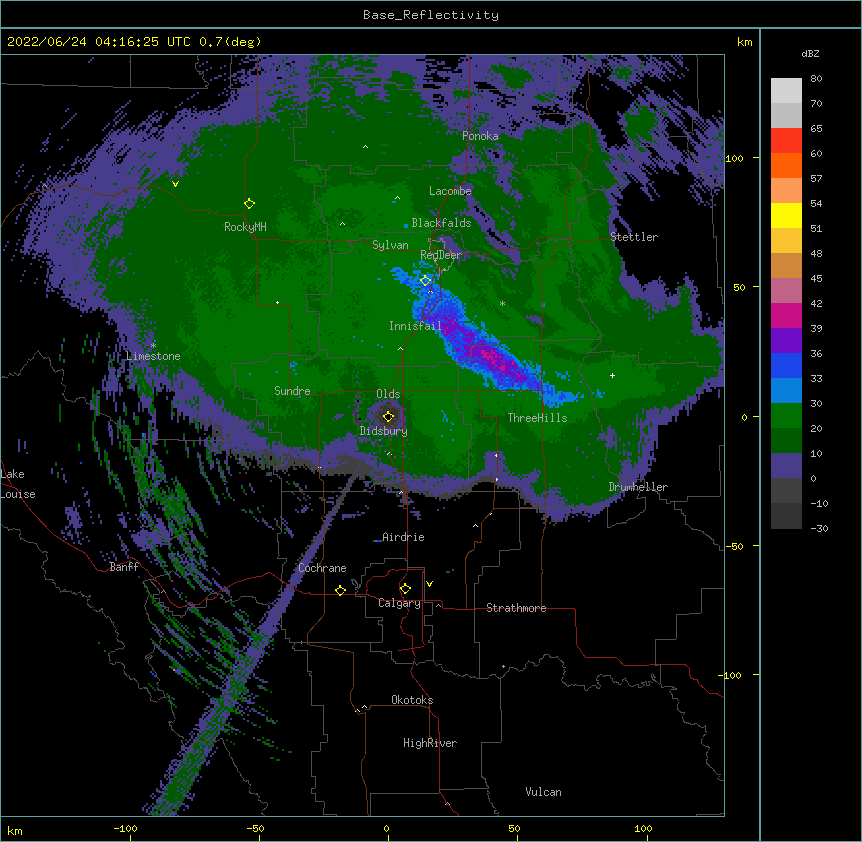Click the dBZ legend heading
The width and height of the screenshot is (862, 842).
point(810,53)
